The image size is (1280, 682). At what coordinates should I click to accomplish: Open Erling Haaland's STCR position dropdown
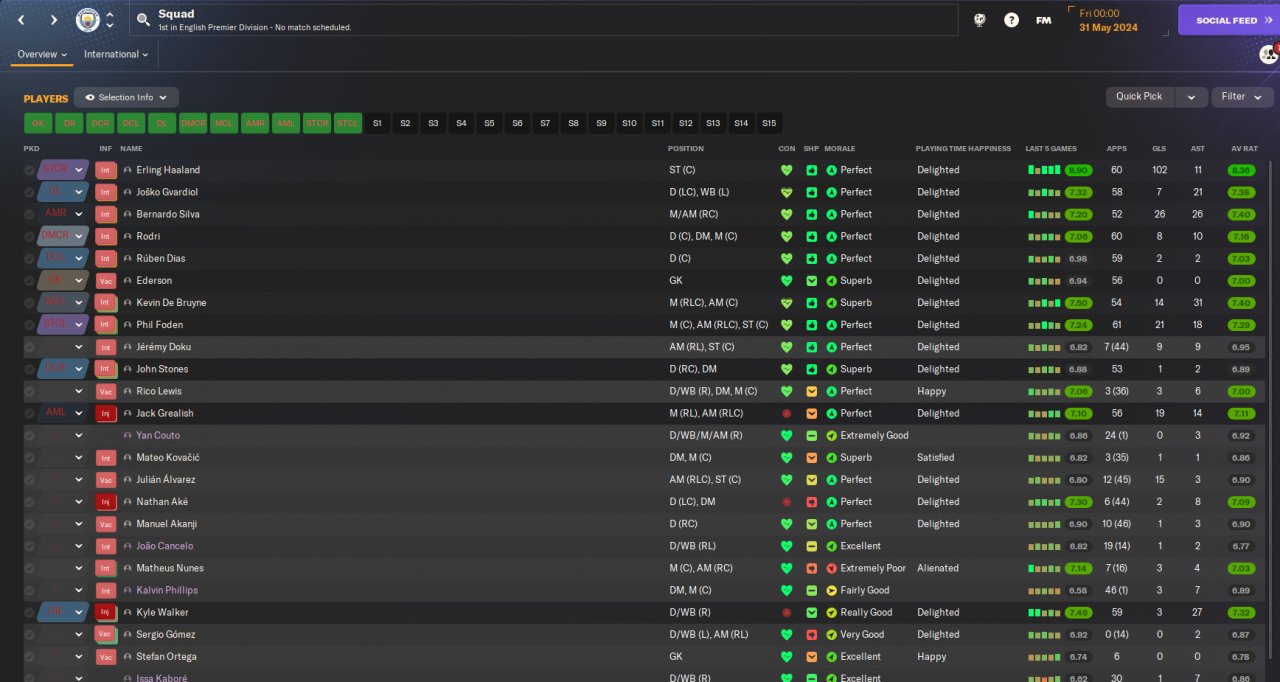63,170
